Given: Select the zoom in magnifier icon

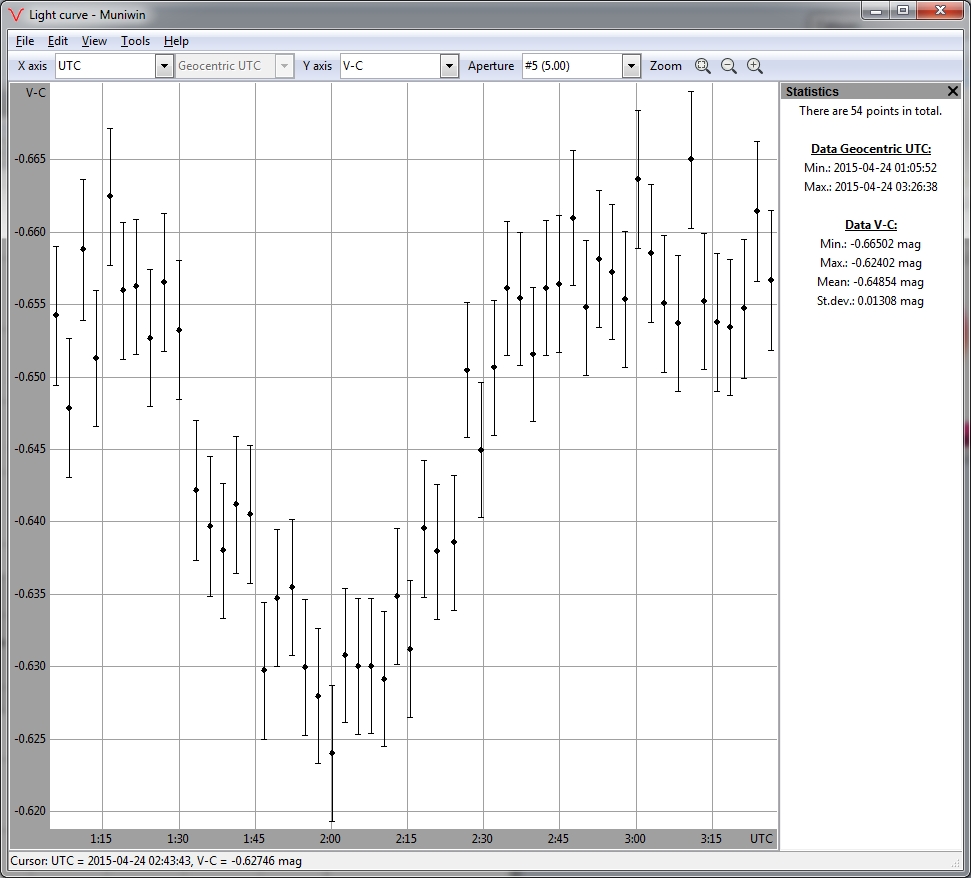Looking at the screenshot, I should coord(755,65).
